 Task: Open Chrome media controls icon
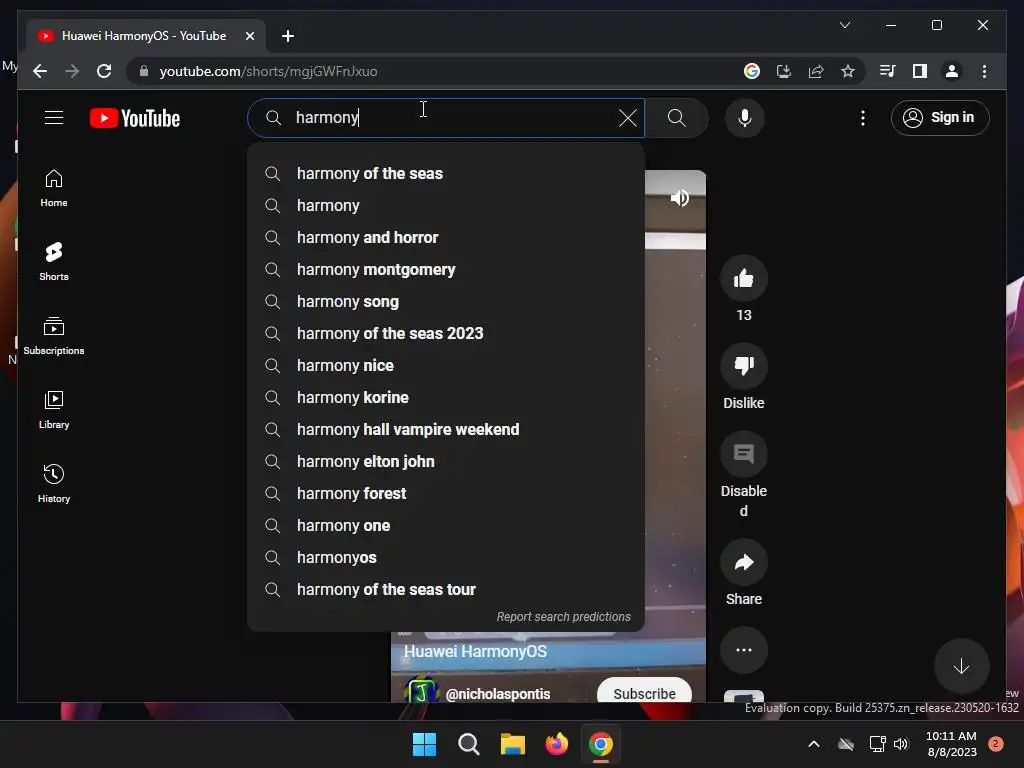tap(888, 71)
